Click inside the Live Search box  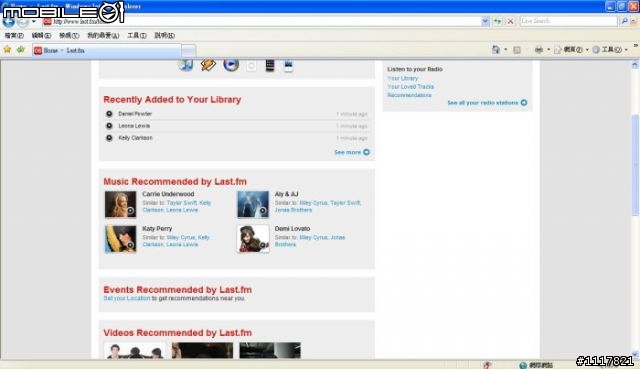tap(568, 21)
